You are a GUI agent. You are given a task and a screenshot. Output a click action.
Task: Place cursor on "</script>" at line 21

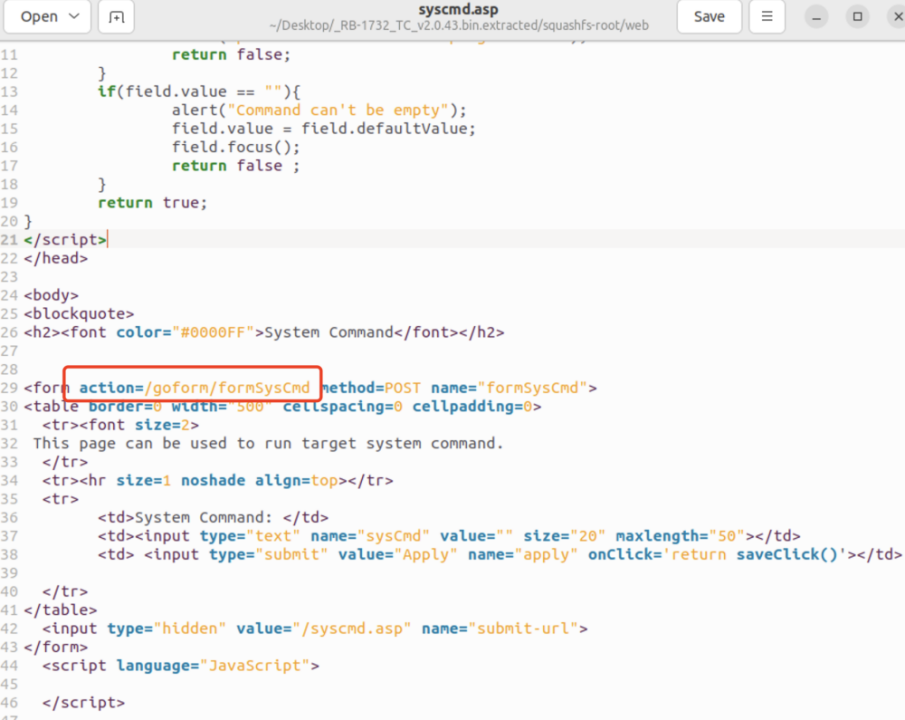[65, 240]
